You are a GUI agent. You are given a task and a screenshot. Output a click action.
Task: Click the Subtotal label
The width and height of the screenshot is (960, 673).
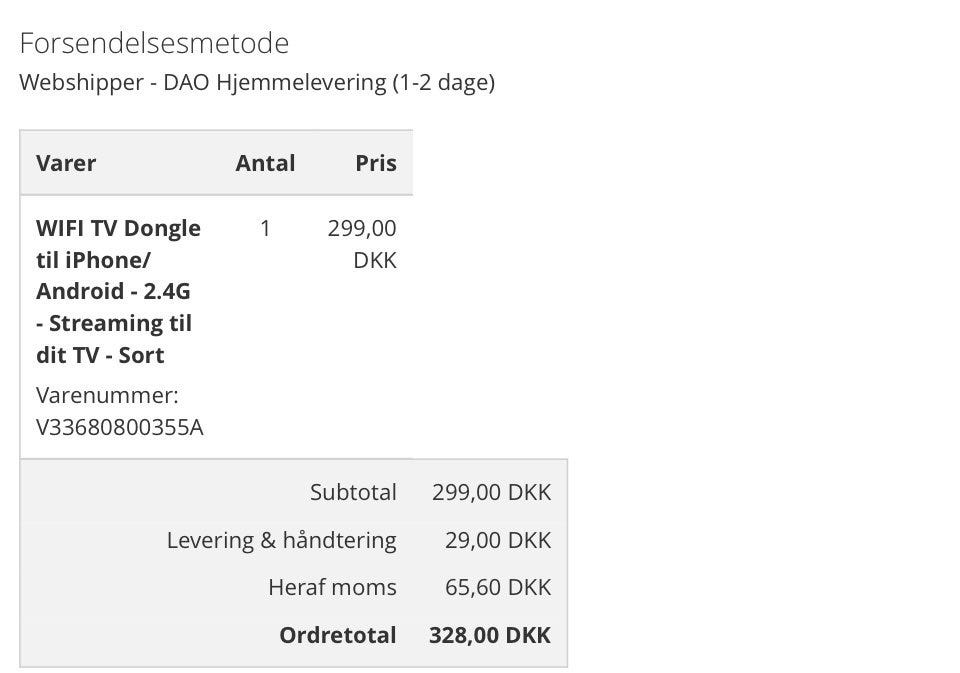click(x=353, y=492)
